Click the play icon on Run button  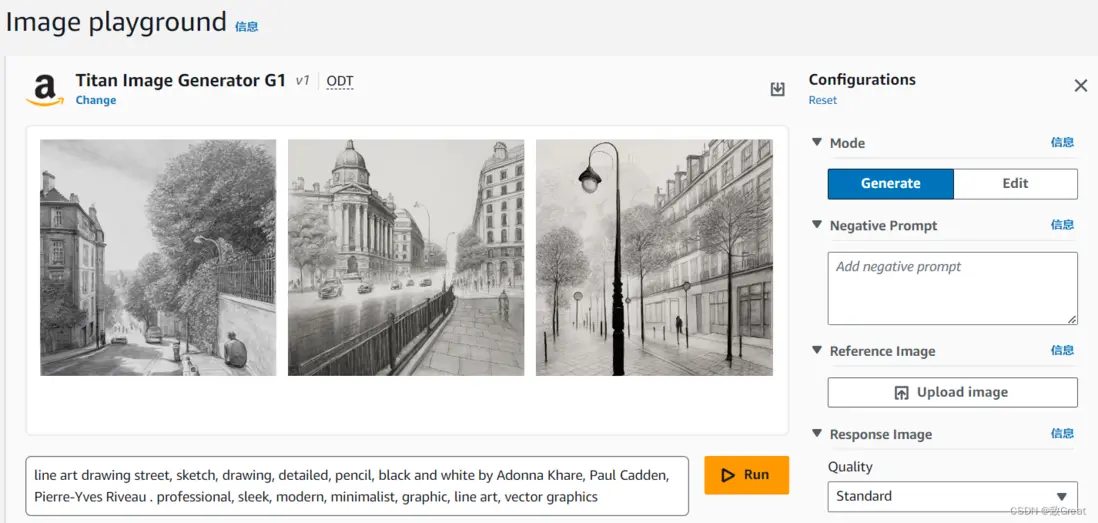(728, 475)
